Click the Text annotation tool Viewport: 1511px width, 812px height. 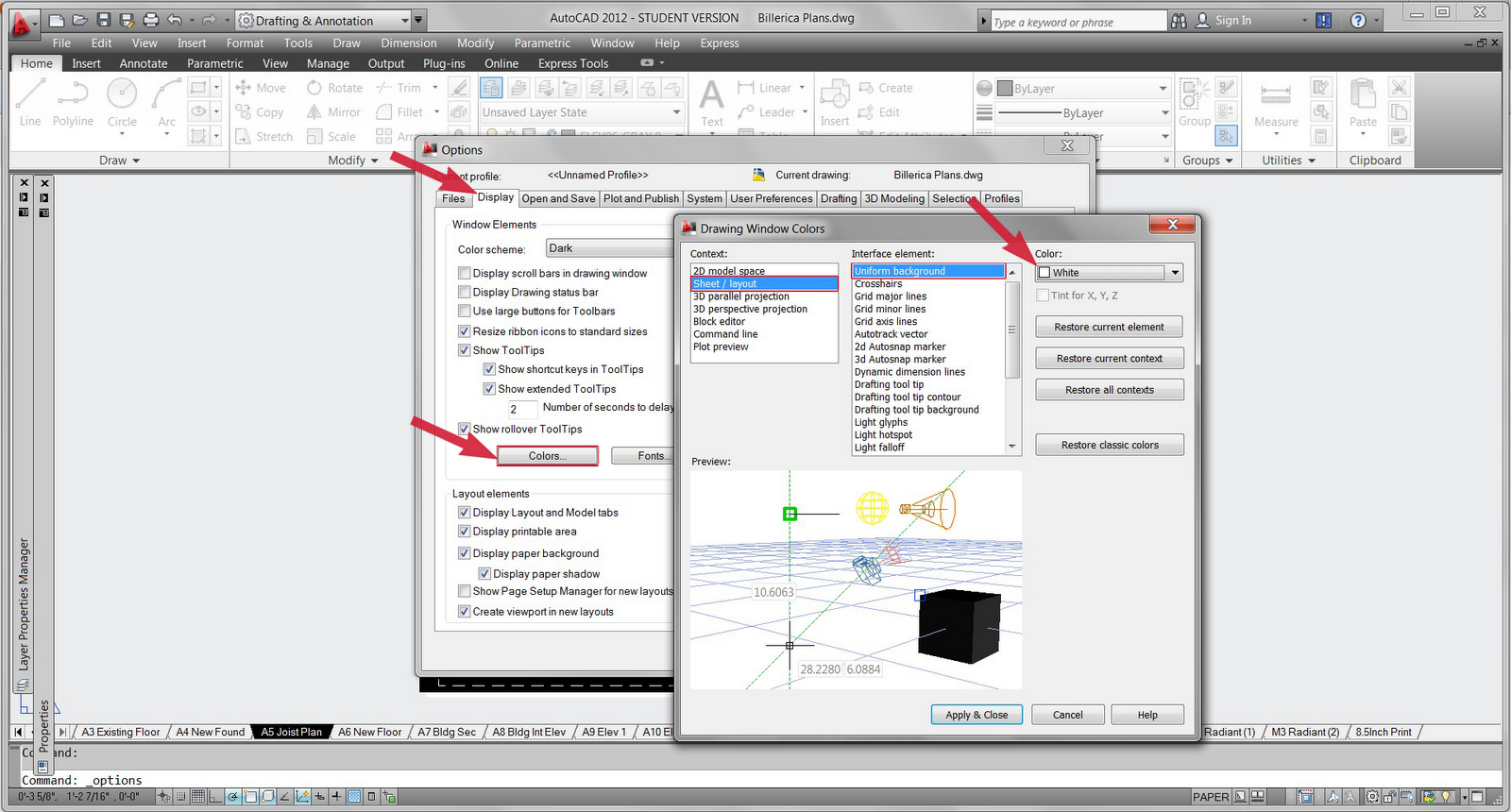point(712,102)
